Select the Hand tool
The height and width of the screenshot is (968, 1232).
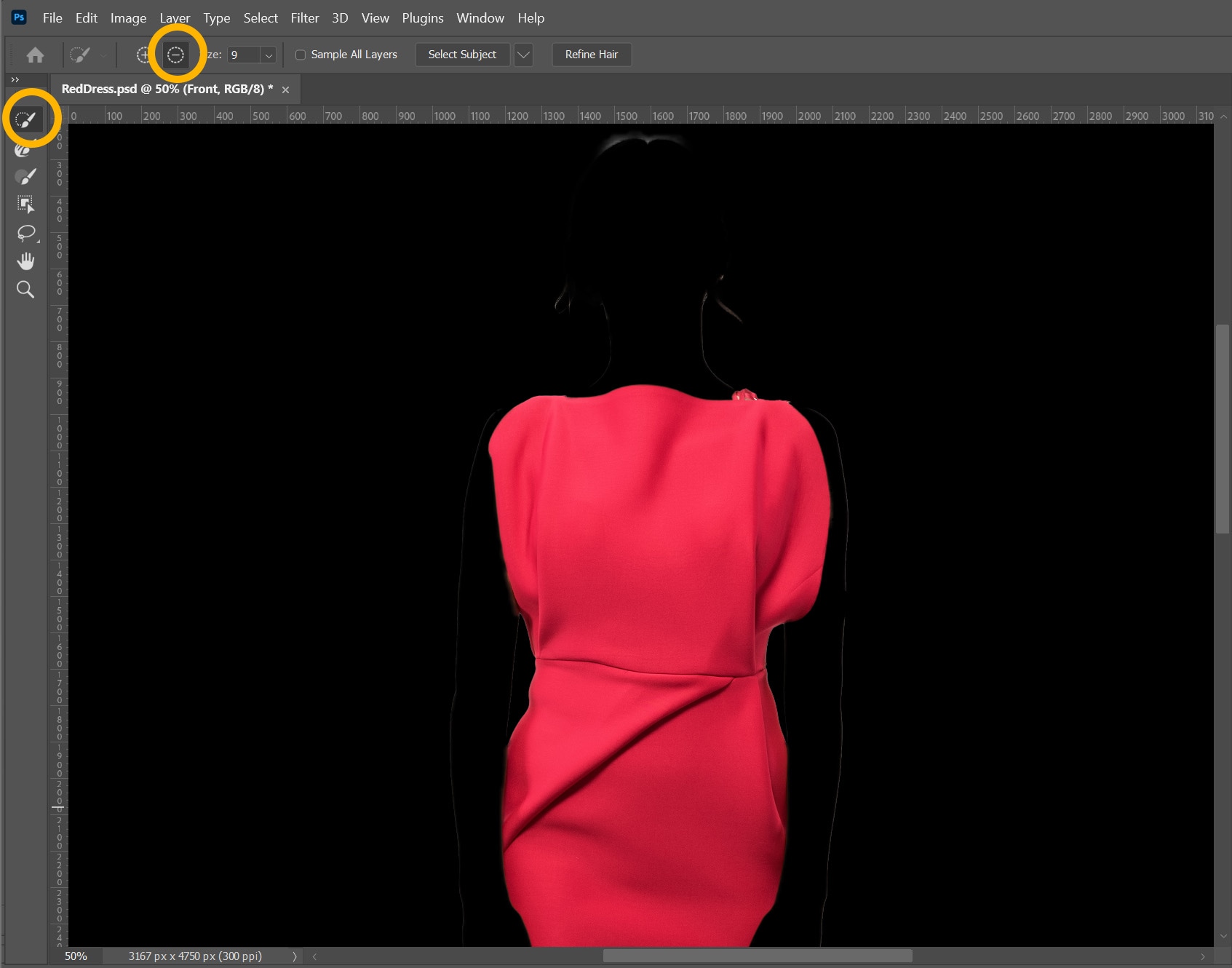click(25, 261)
